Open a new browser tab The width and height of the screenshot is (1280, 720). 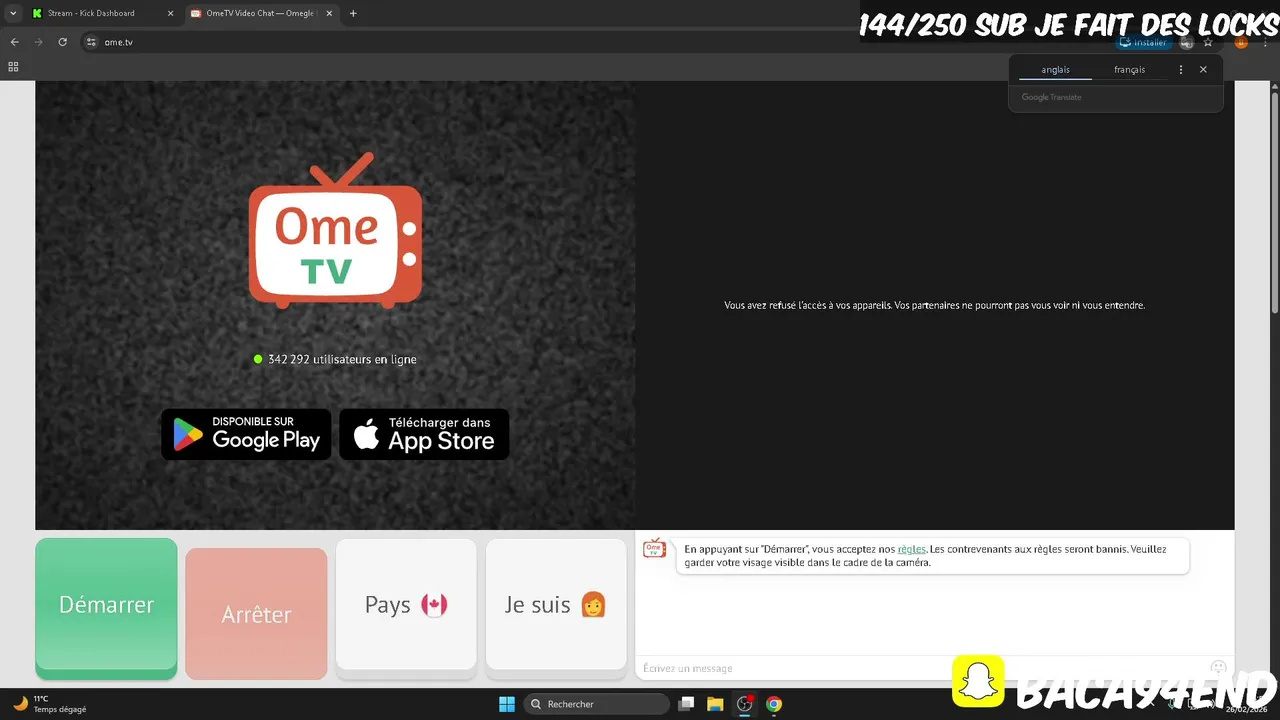coord(353,13)
